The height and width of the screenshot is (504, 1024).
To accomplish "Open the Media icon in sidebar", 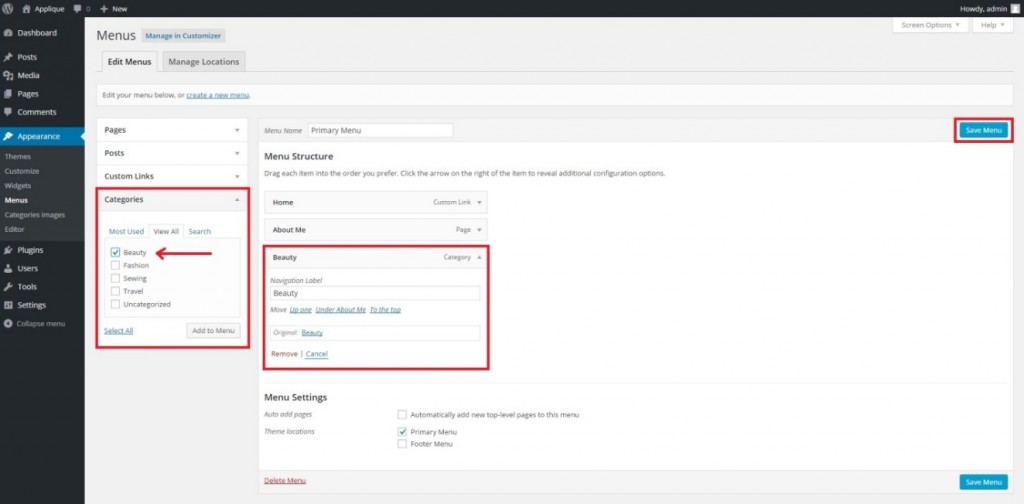I will (8, 75).
